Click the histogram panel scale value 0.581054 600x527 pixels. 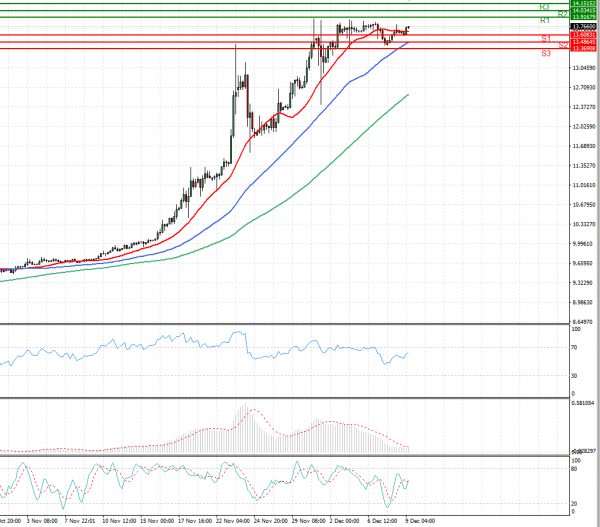[x=583, y=403]
